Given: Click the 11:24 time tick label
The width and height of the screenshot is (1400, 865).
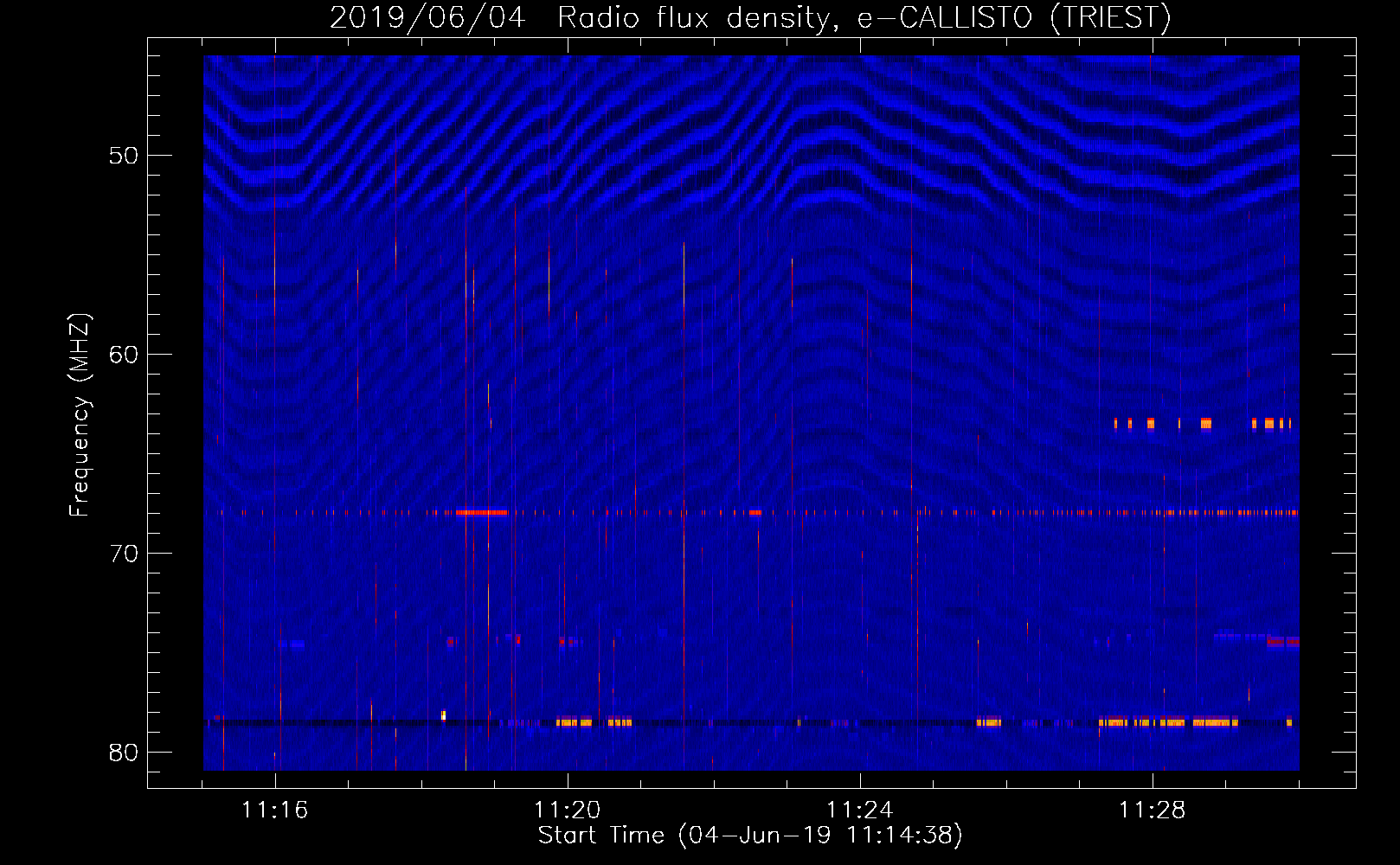Looking at the screenshot, I should (x=859, y=811).
